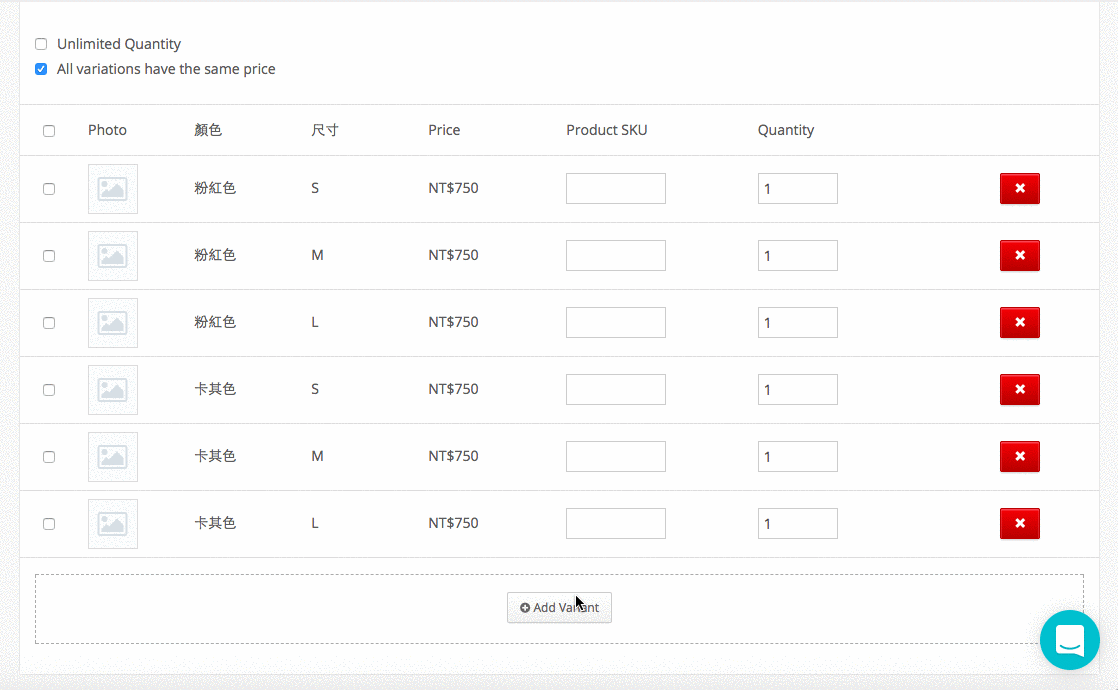
Task: Open the chat support bubble
Action: (x=1070, y=640)
